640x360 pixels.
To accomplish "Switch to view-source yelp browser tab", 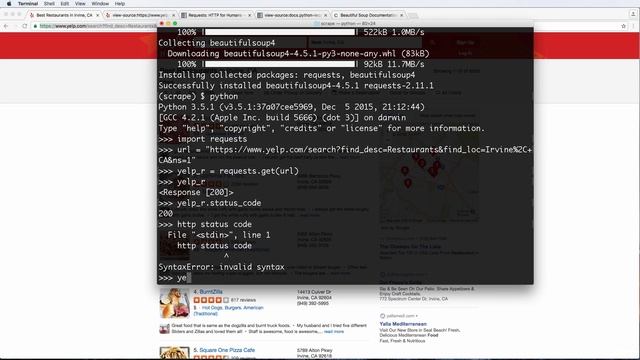I will pos(140,15).
